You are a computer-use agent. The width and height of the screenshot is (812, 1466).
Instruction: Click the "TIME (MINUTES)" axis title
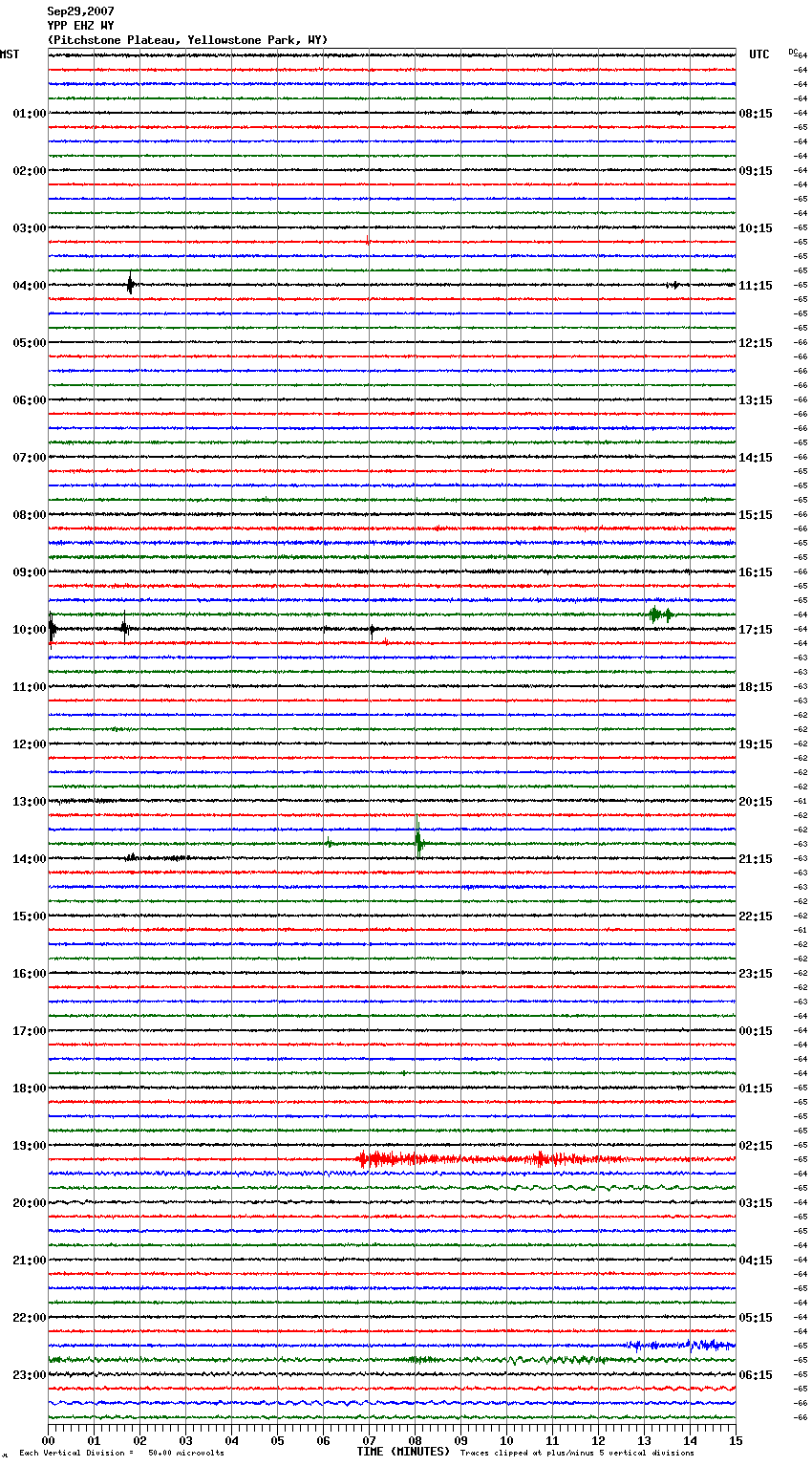tap(403, 1452)
